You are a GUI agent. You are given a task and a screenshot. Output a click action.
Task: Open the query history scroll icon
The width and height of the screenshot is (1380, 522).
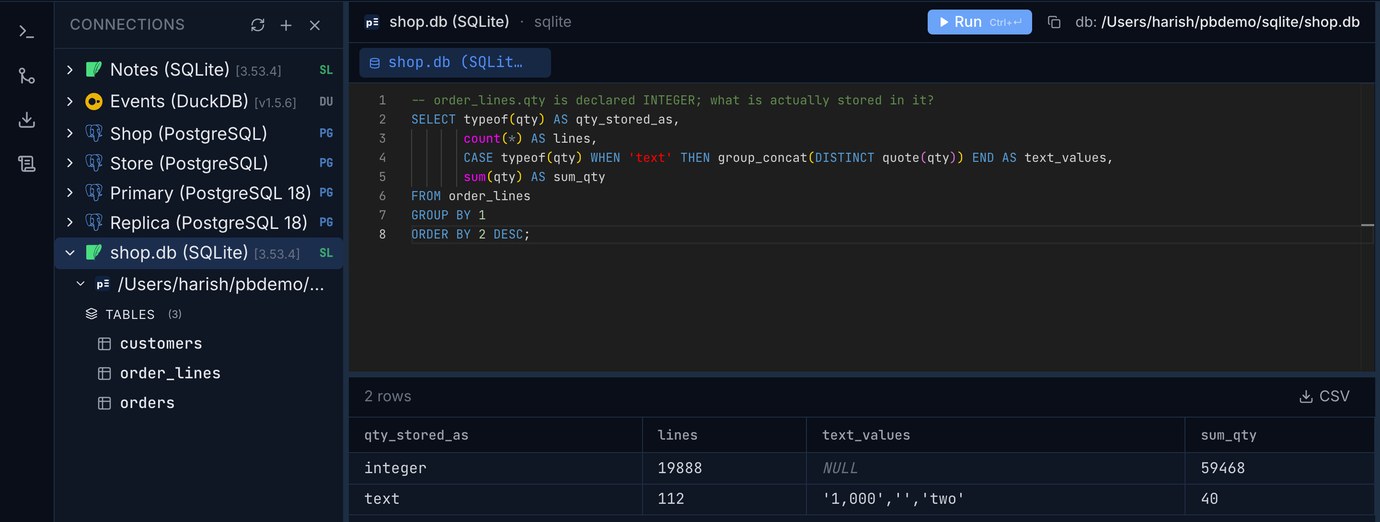coord(27,164)
